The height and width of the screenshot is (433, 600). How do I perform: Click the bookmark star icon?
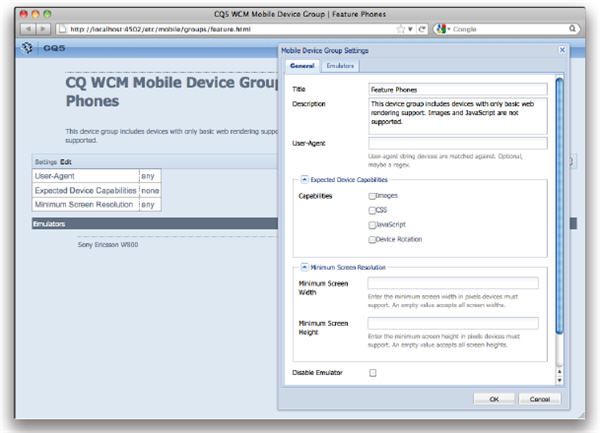(x=400, y=29)
